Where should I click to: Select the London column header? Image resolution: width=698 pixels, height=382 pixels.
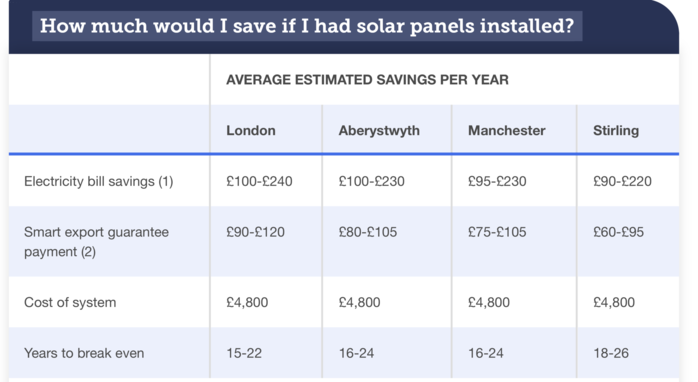click(251, 130)
